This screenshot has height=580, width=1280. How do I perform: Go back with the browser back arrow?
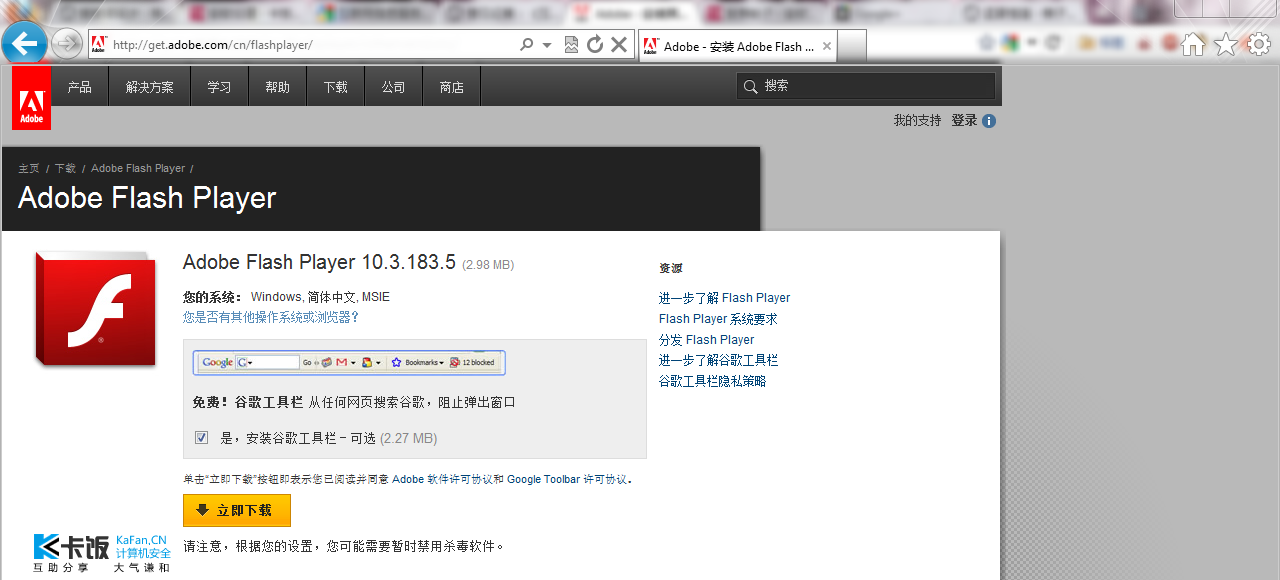(x=25, y=43)
